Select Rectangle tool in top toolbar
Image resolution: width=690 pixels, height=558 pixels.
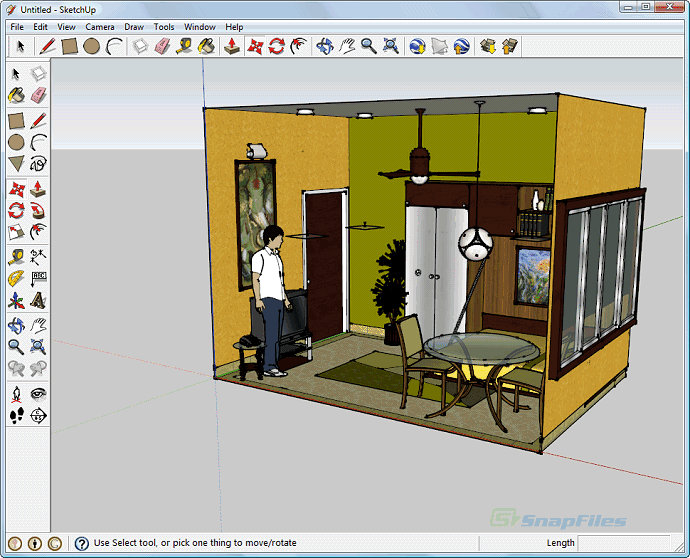(70, 46)
